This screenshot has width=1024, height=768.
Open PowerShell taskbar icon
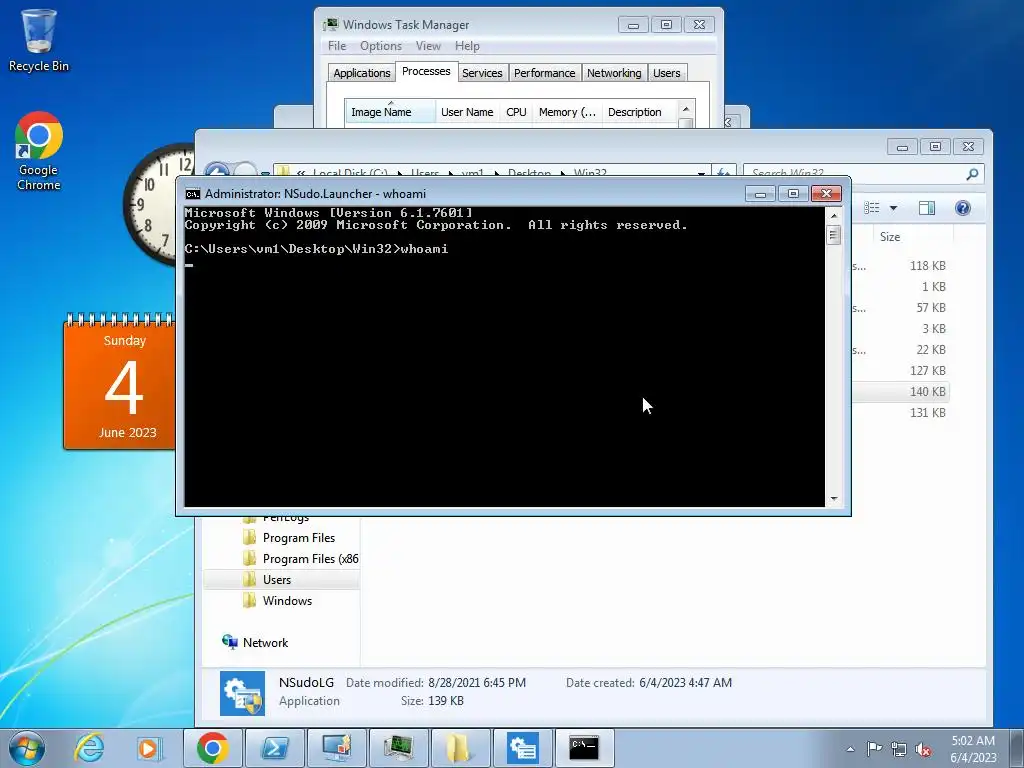click(274, 748)
